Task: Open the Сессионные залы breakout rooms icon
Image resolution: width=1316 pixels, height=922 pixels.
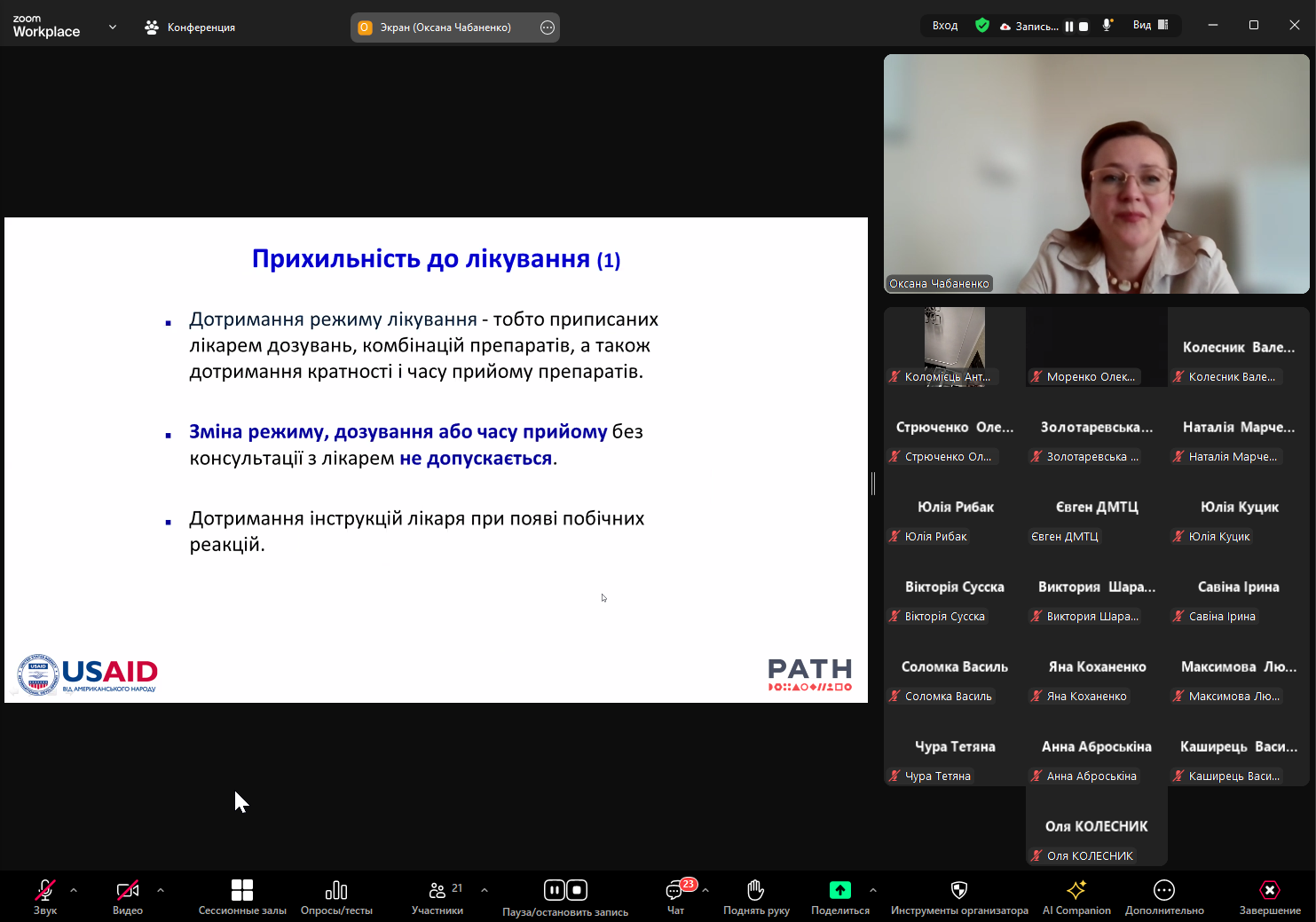Action: coord(242,890)
